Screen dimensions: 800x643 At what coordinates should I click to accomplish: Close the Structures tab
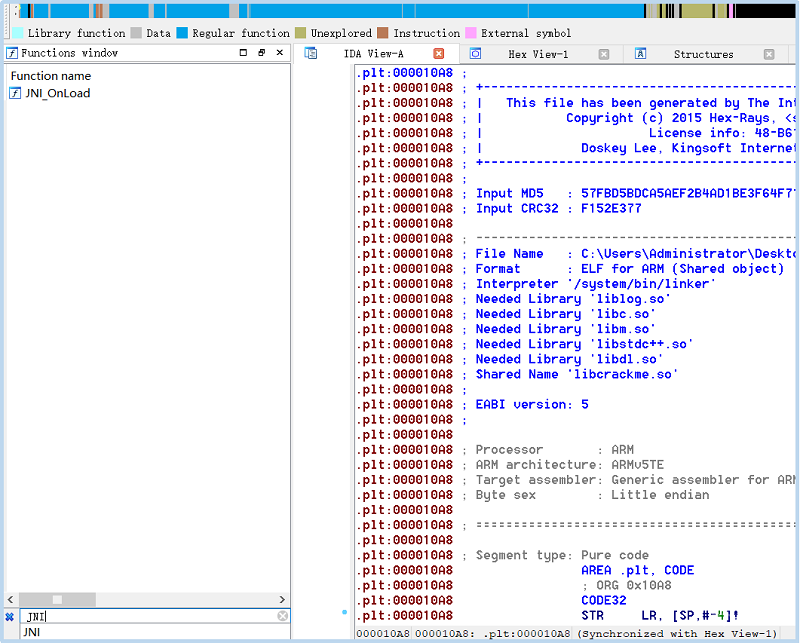[769, 54]
